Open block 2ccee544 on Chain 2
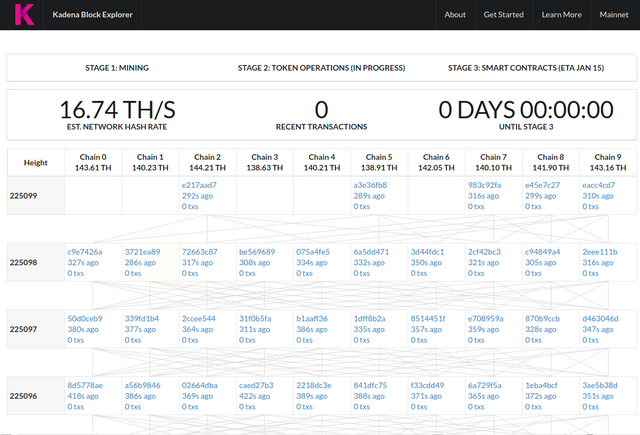Viewport: 640px width, 435px height. click(199, 318)
